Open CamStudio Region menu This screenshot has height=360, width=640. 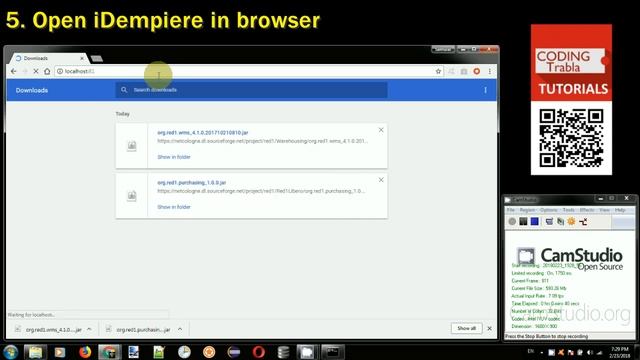pyautogui.click(x=527, y=210)
